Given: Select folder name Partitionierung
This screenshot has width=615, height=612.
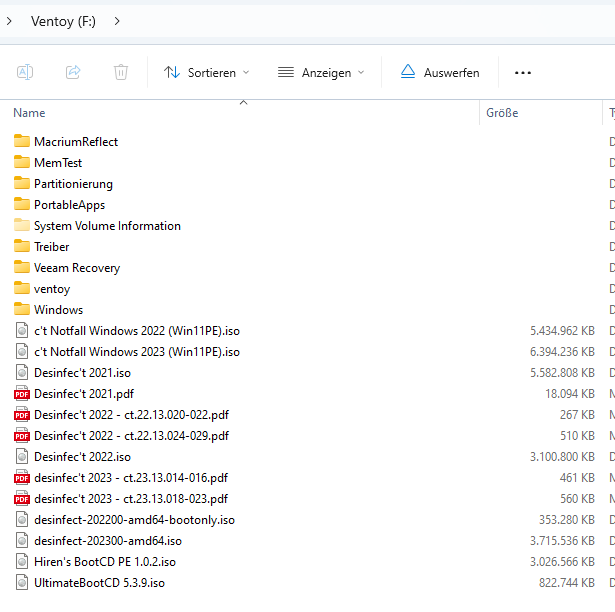Looking at the screenshot, I should point(73,184).
